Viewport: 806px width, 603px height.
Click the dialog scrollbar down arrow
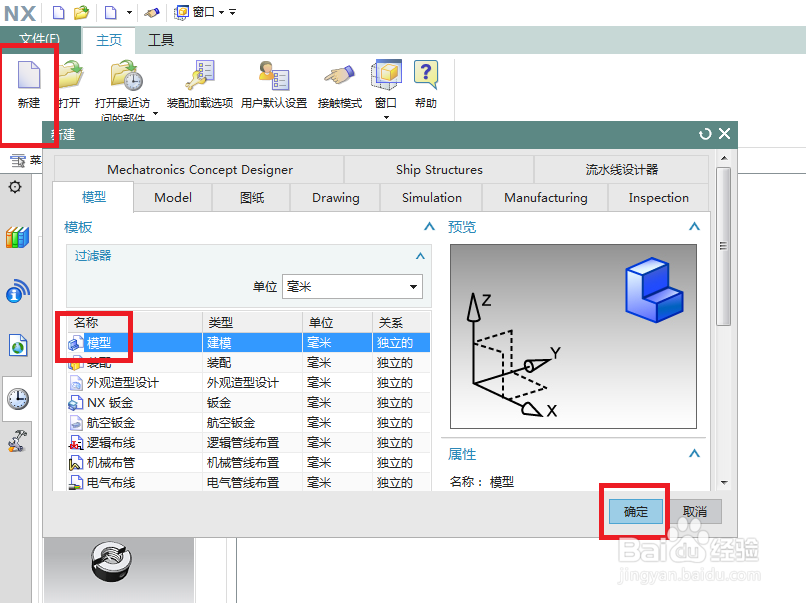tap(724, 483)
